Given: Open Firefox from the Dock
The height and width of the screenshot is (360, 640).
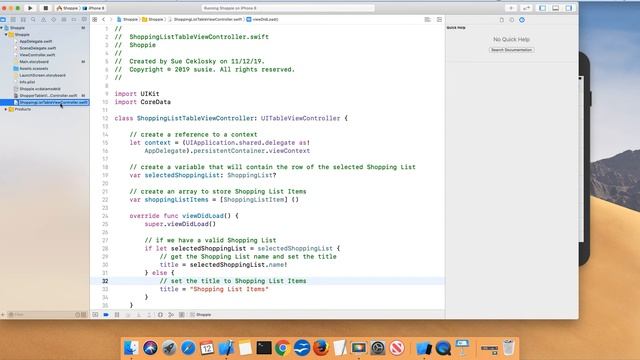Looking at the screenshot, I should pos(321,348).
